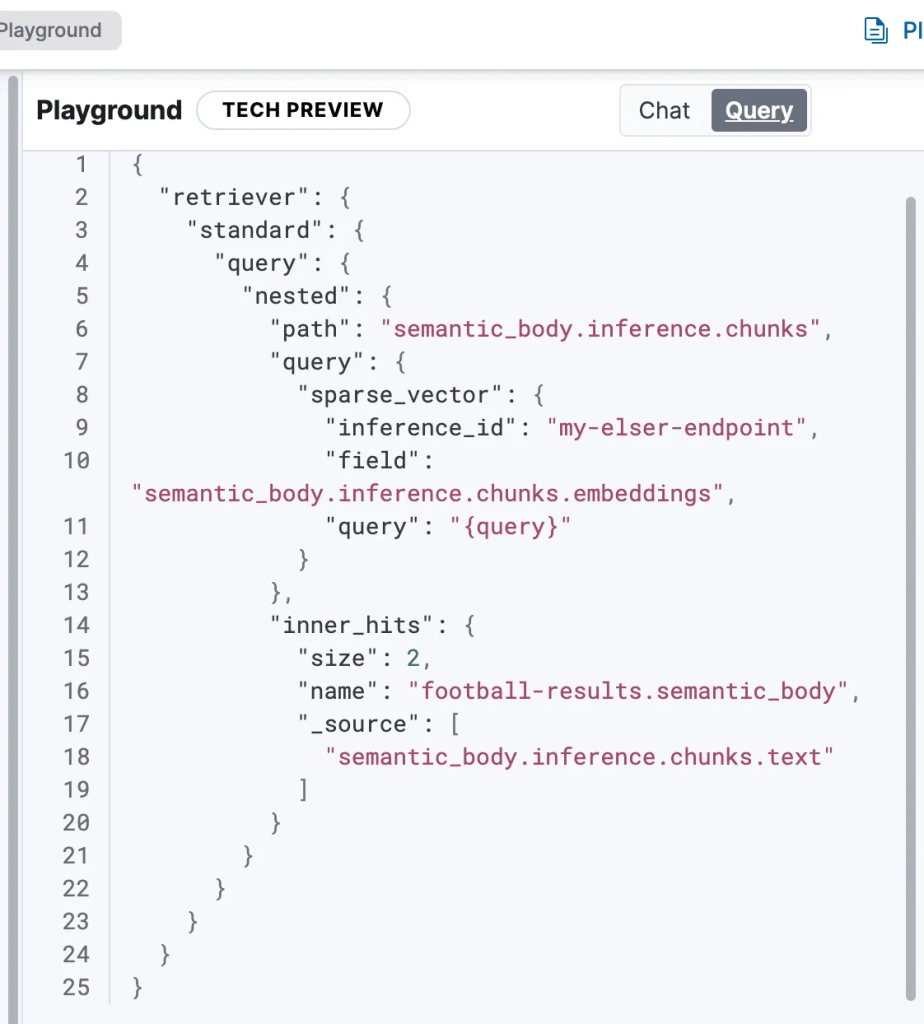This screenshot has height=1024, width=924.
Task: Click the Playground heading title
Action: tap(109, 110)
